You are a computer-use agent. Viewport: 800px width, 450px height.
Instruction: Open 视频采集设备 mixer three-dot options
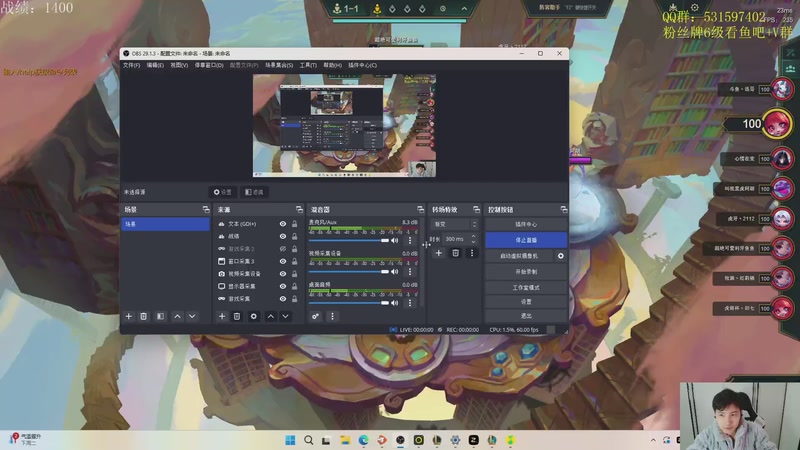click(x=410, y=271)
